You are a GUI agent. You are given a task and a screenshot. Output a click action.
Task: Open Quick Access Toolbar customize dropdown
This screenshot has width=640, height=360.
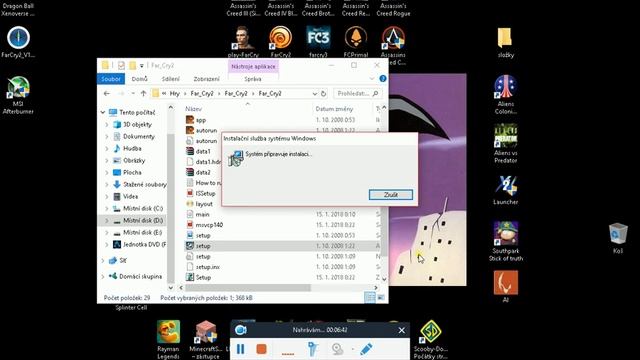(142, 66)
